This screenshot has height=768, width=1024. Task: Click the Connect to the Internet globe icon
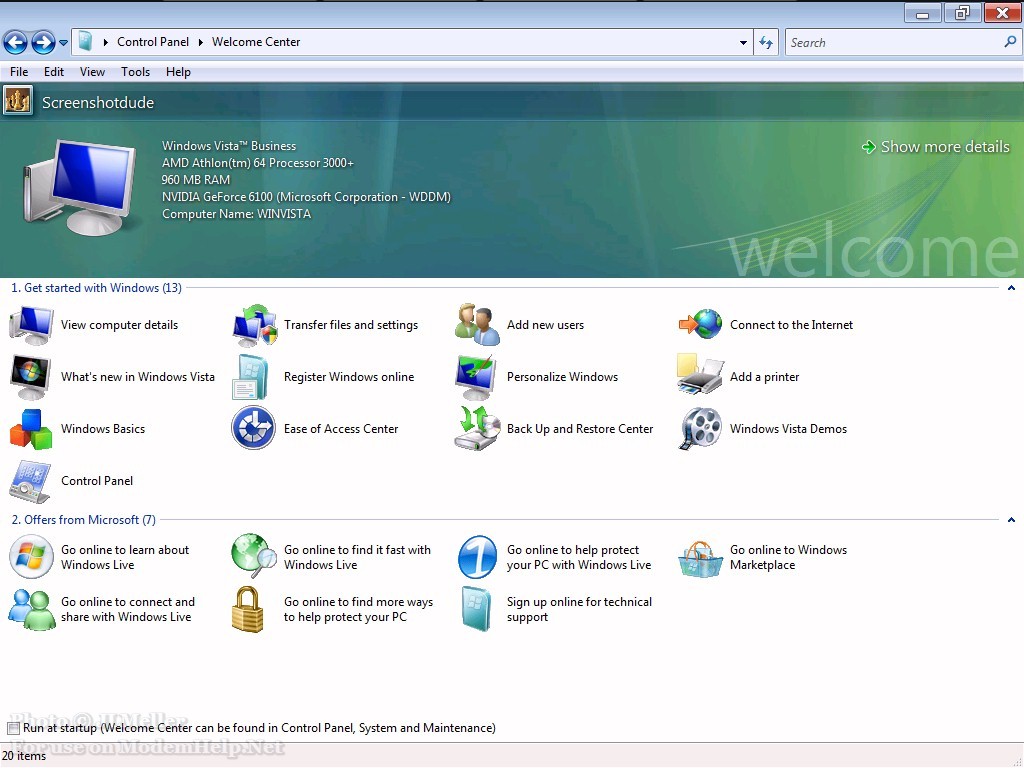(700, 325)
